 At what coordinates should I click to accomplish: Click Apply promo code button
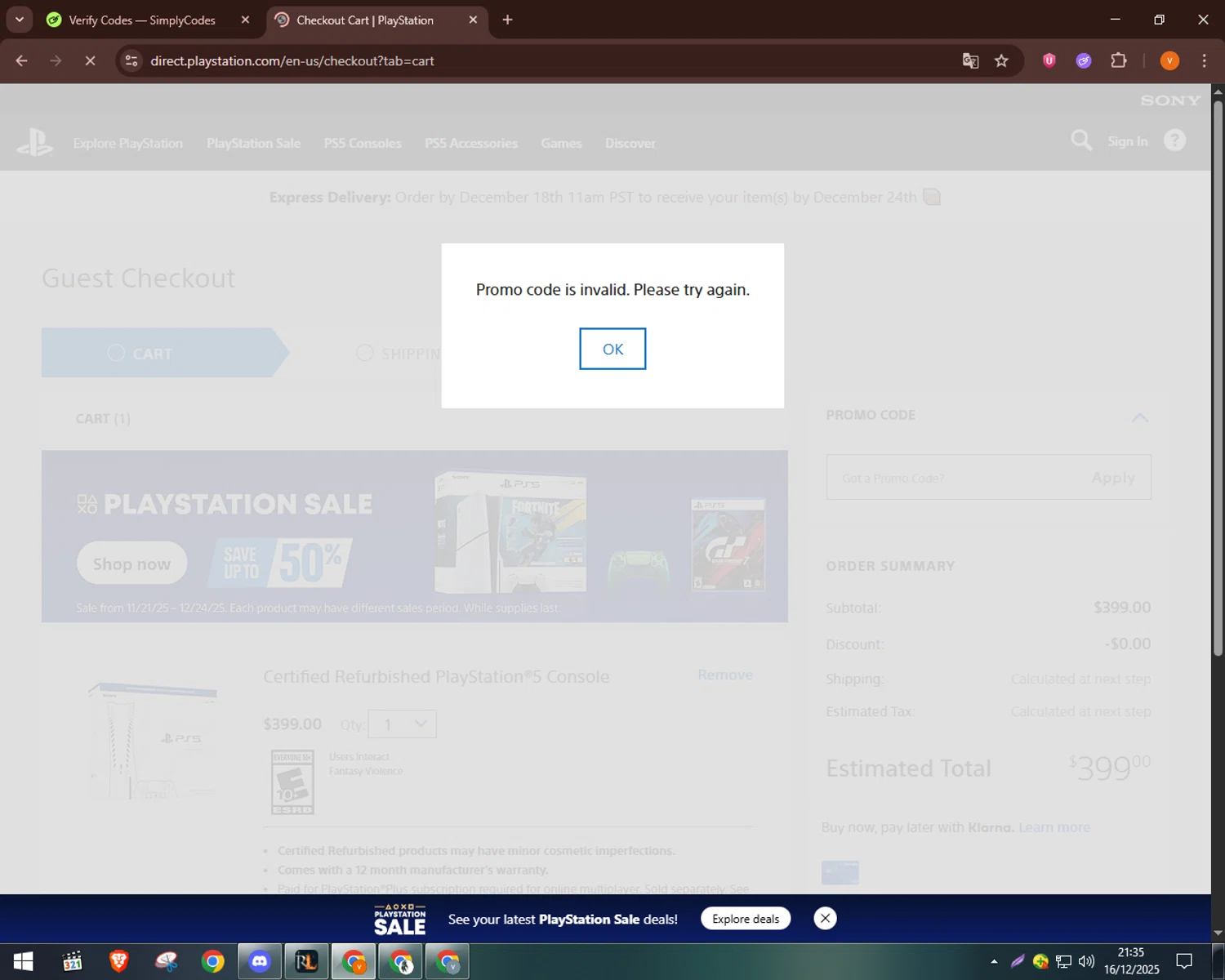pos(1113,478)
